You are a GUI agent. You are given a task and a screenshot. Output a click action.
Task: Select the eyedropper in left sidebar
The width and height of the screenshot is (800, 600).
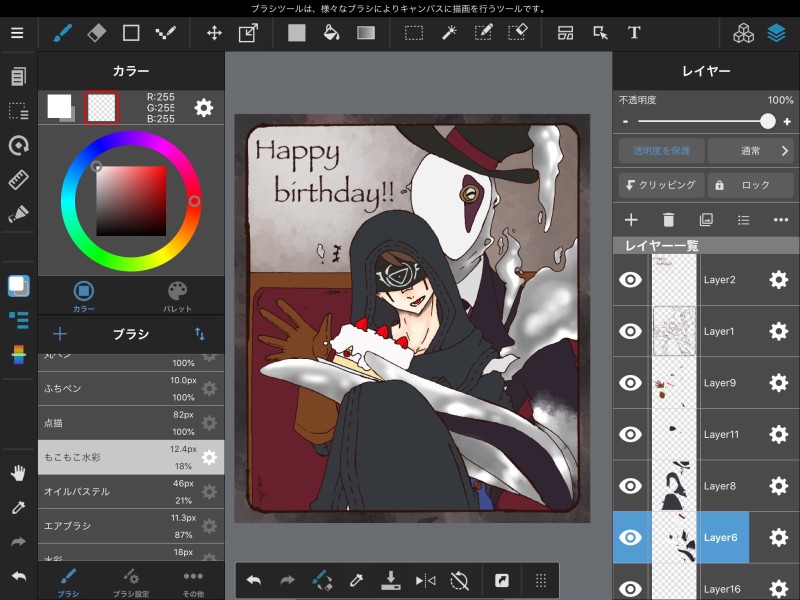(18, 508)
